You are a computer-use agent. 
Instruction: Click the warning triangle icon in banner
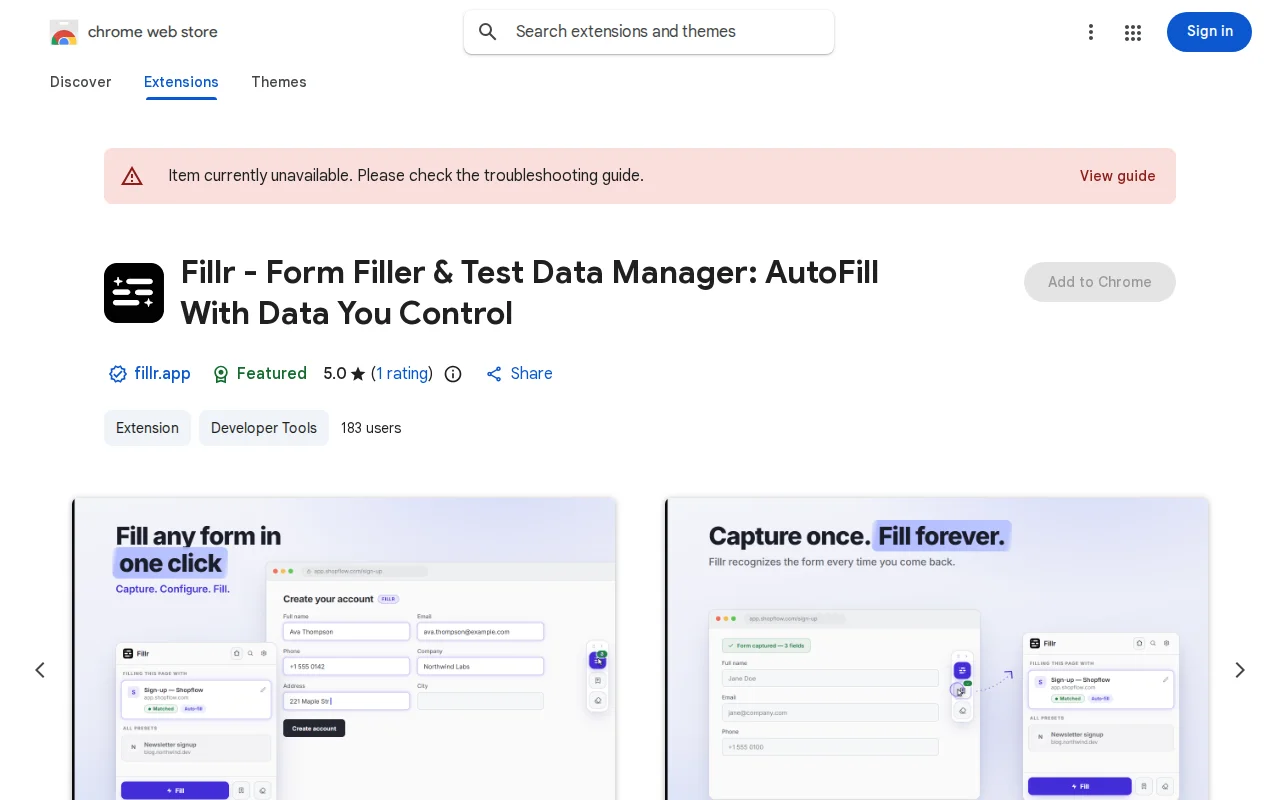coord(132,176)
